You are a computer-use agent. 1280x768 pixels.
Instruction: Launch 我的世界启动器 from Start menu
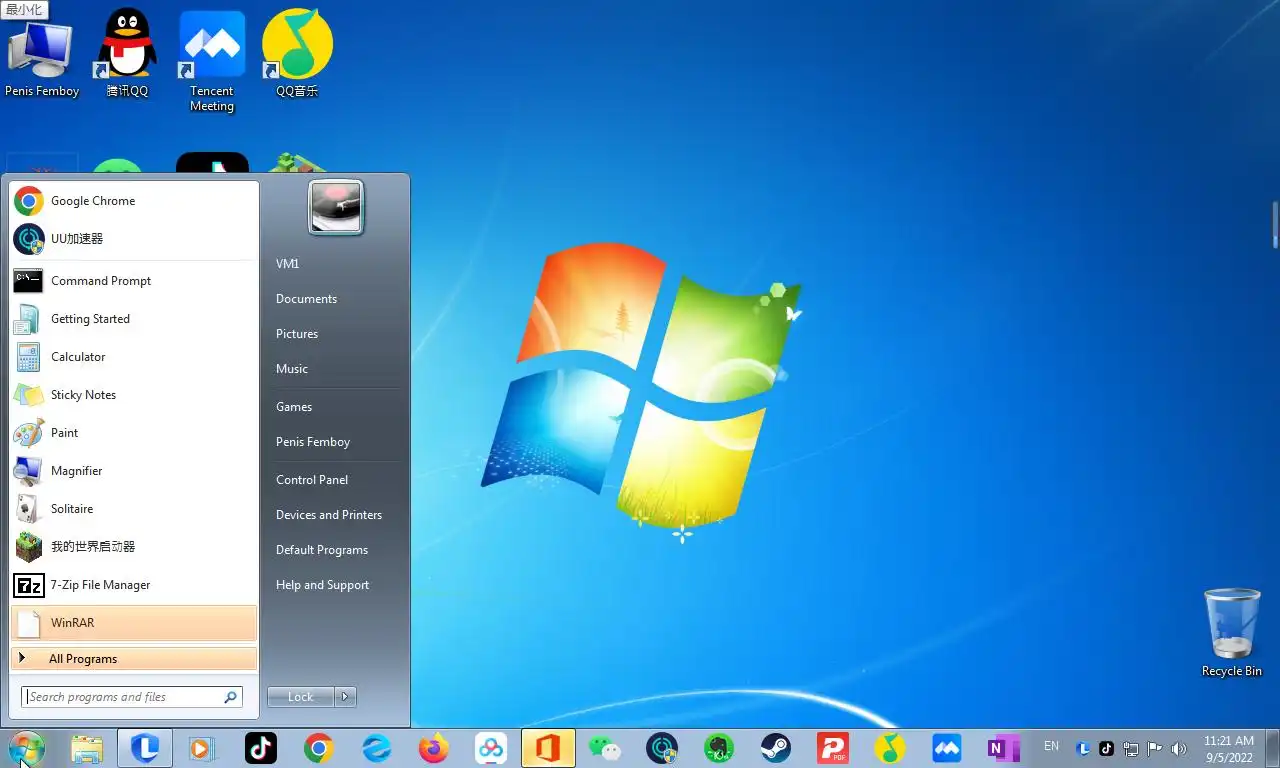(x=134, y=547)
